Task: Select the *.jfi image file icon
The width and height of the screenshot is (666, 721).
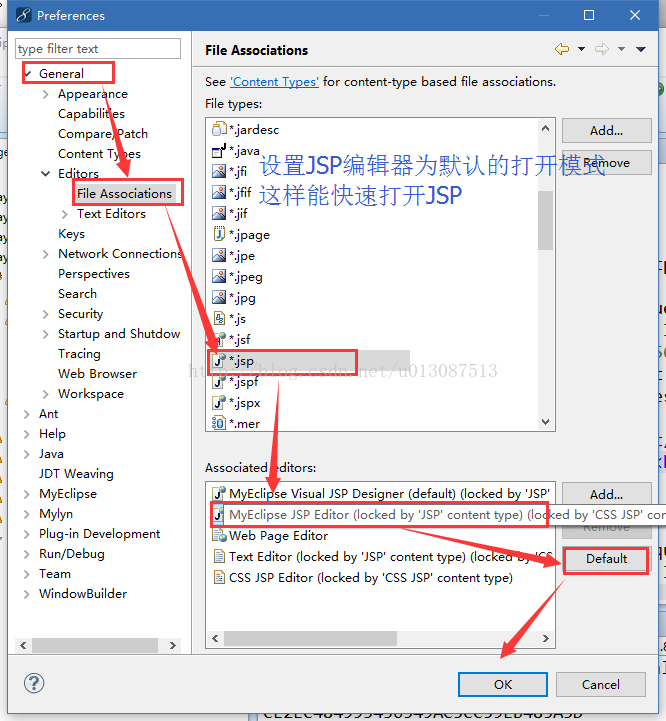Action: 219,171
